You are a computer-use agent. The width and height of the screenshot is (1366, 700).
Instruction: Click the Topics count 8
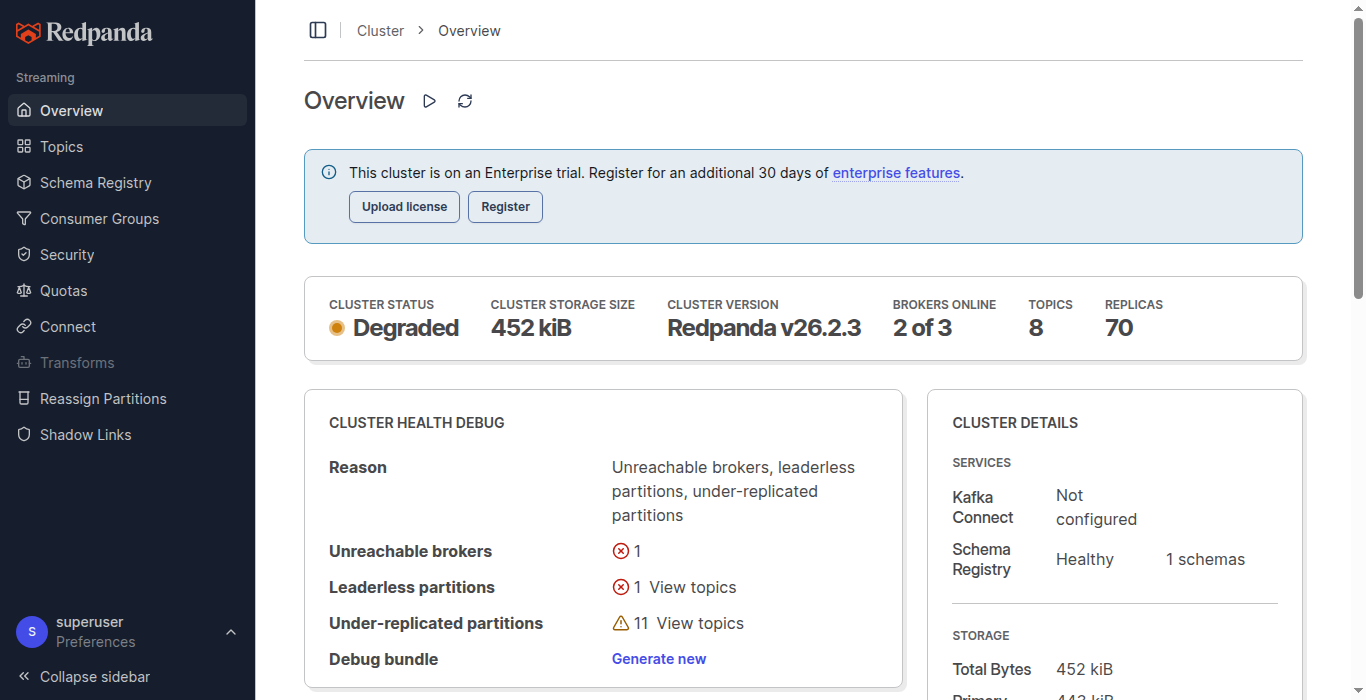pos(1036,328)
